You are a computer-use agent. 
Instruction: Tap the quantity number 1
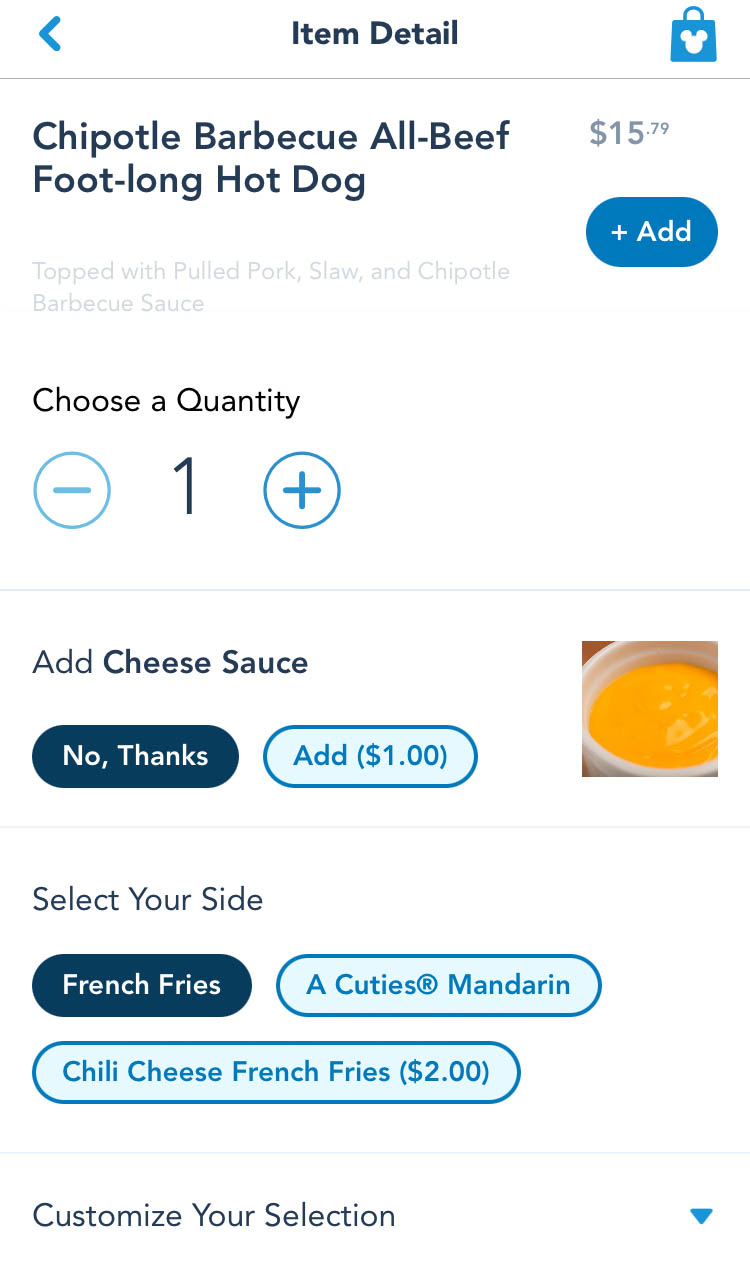point(186,489)
